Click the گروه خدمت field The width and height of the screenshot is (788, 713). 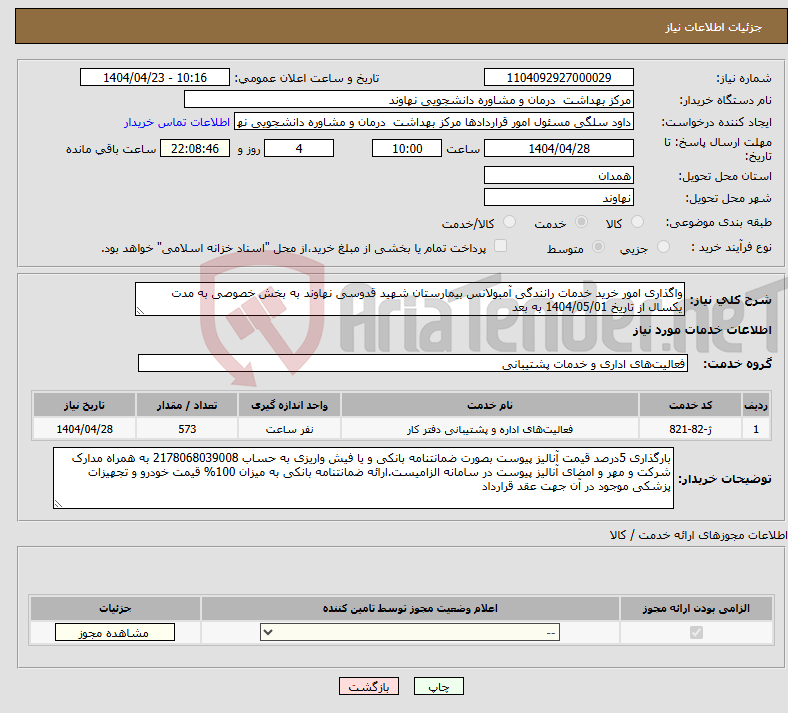pos(413,363)
